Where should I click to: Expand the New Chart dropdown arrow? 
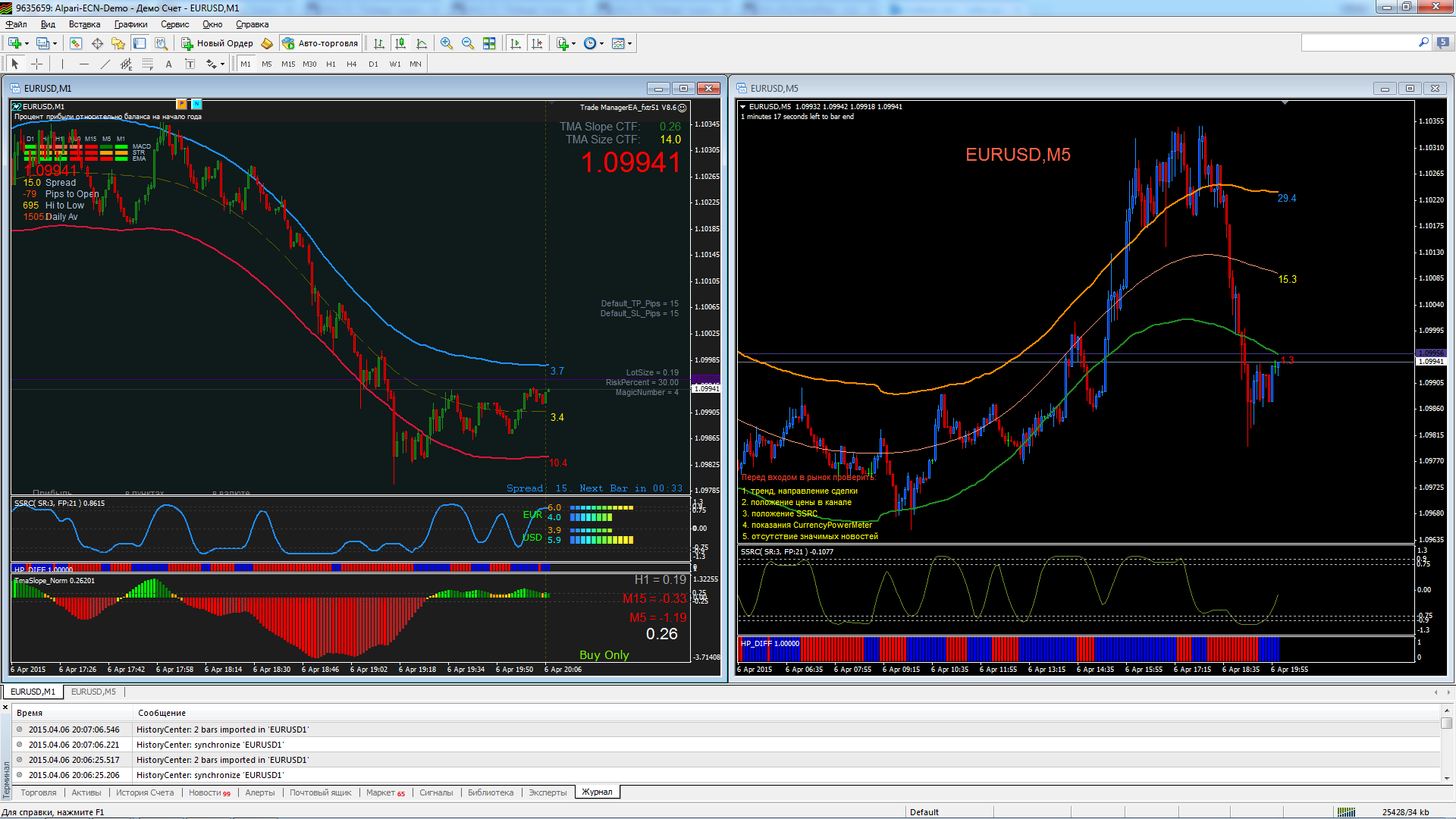point(27,43)
